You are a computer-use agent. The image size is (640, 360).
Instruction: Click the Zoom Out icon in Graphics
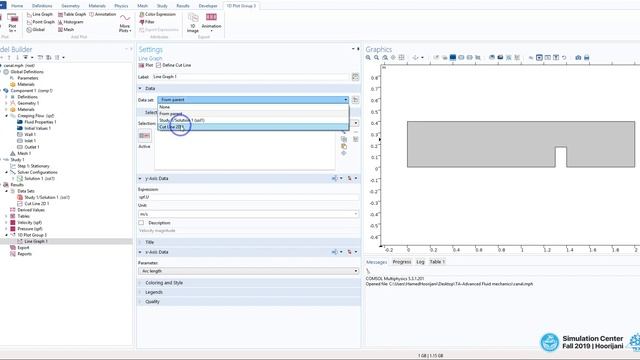376,58
